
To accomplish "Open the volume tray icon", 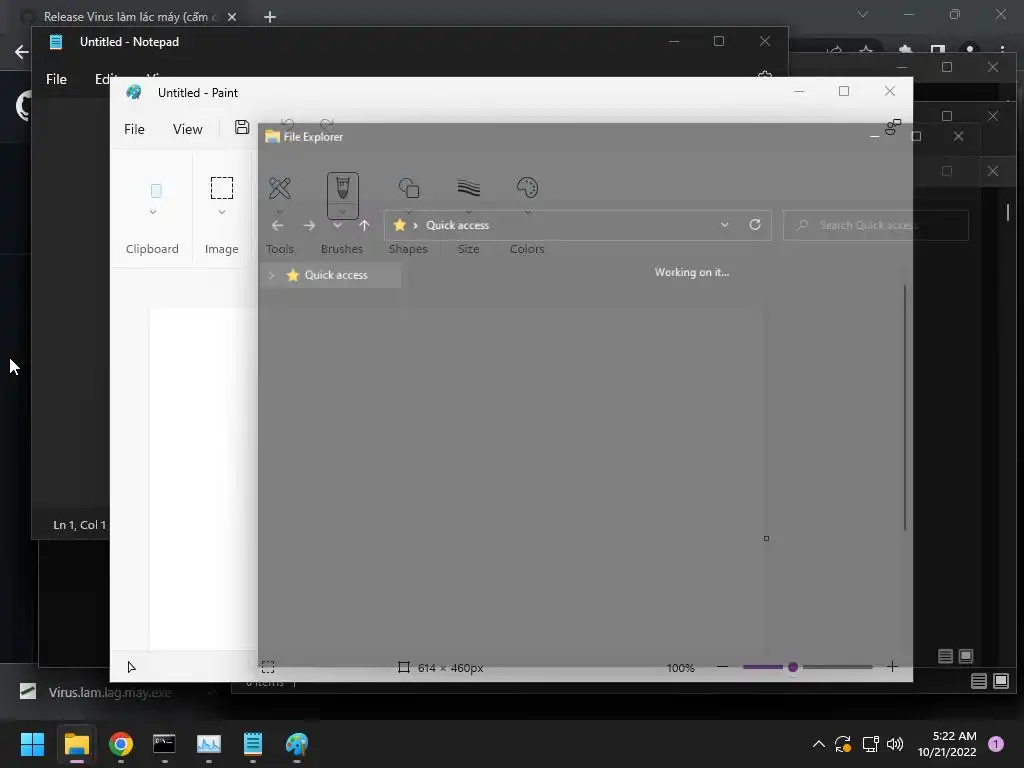I will (895, 744).
